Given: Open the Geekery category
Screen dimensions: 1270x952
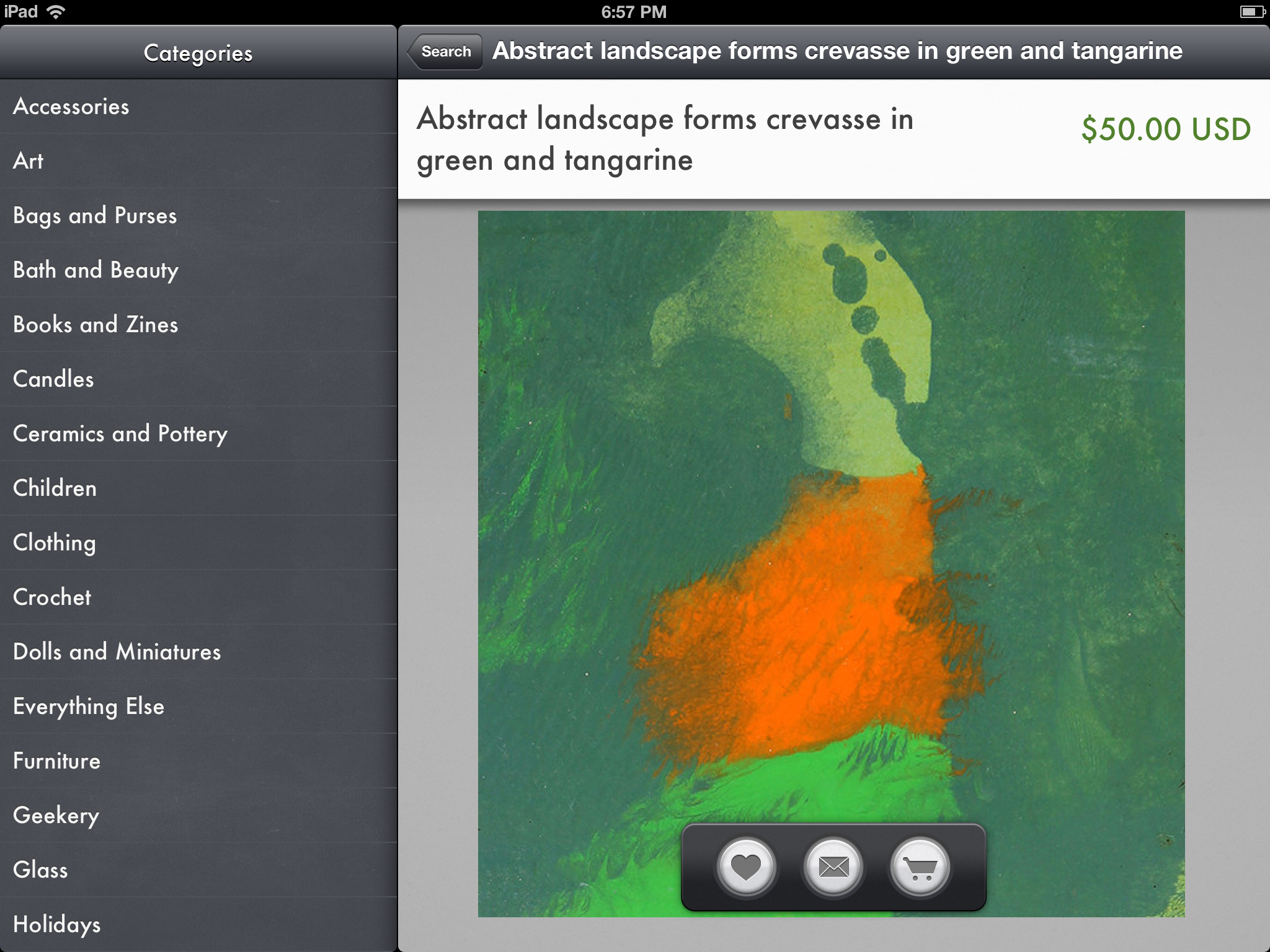Looking at the screenshot, I should tap(198, 816).
